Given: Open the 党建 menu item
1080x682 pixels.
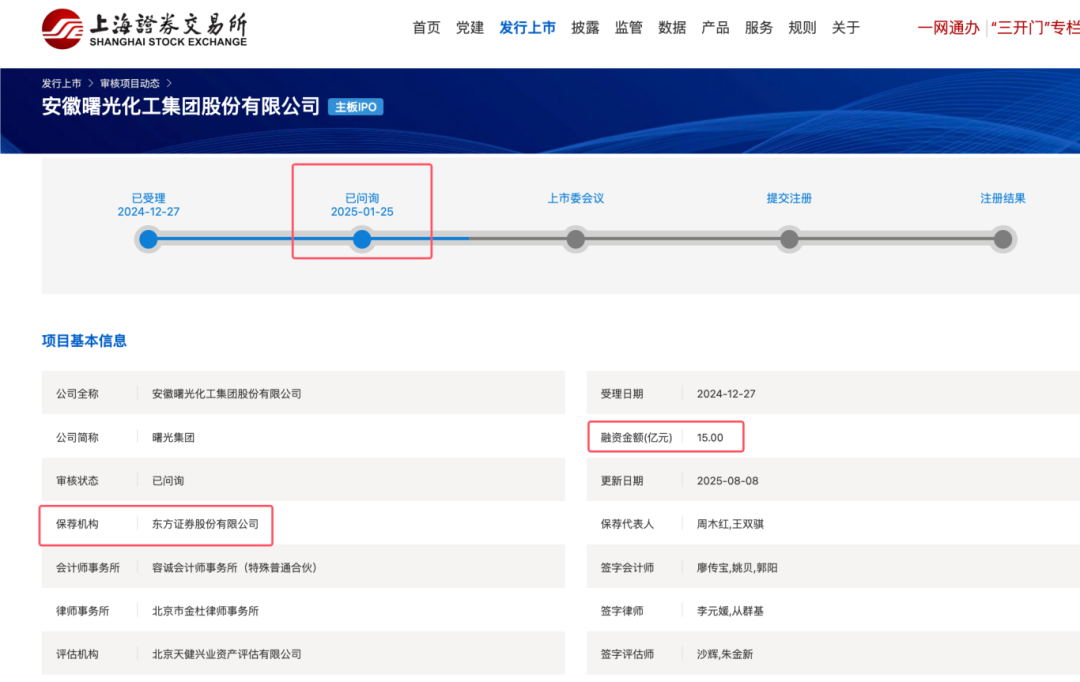Looking at the screenshot, I should (x=470, y=28).
